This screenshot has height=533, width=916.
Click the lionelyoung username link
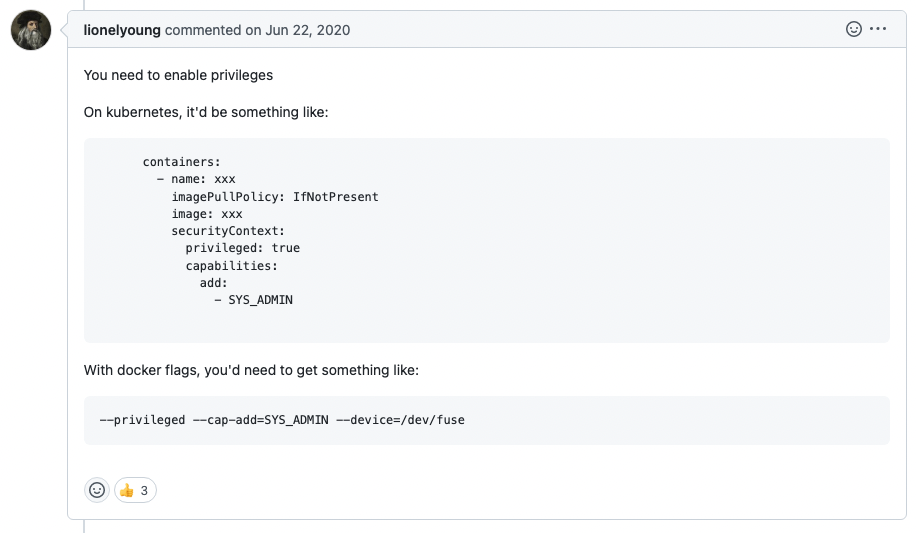point(122,30)
